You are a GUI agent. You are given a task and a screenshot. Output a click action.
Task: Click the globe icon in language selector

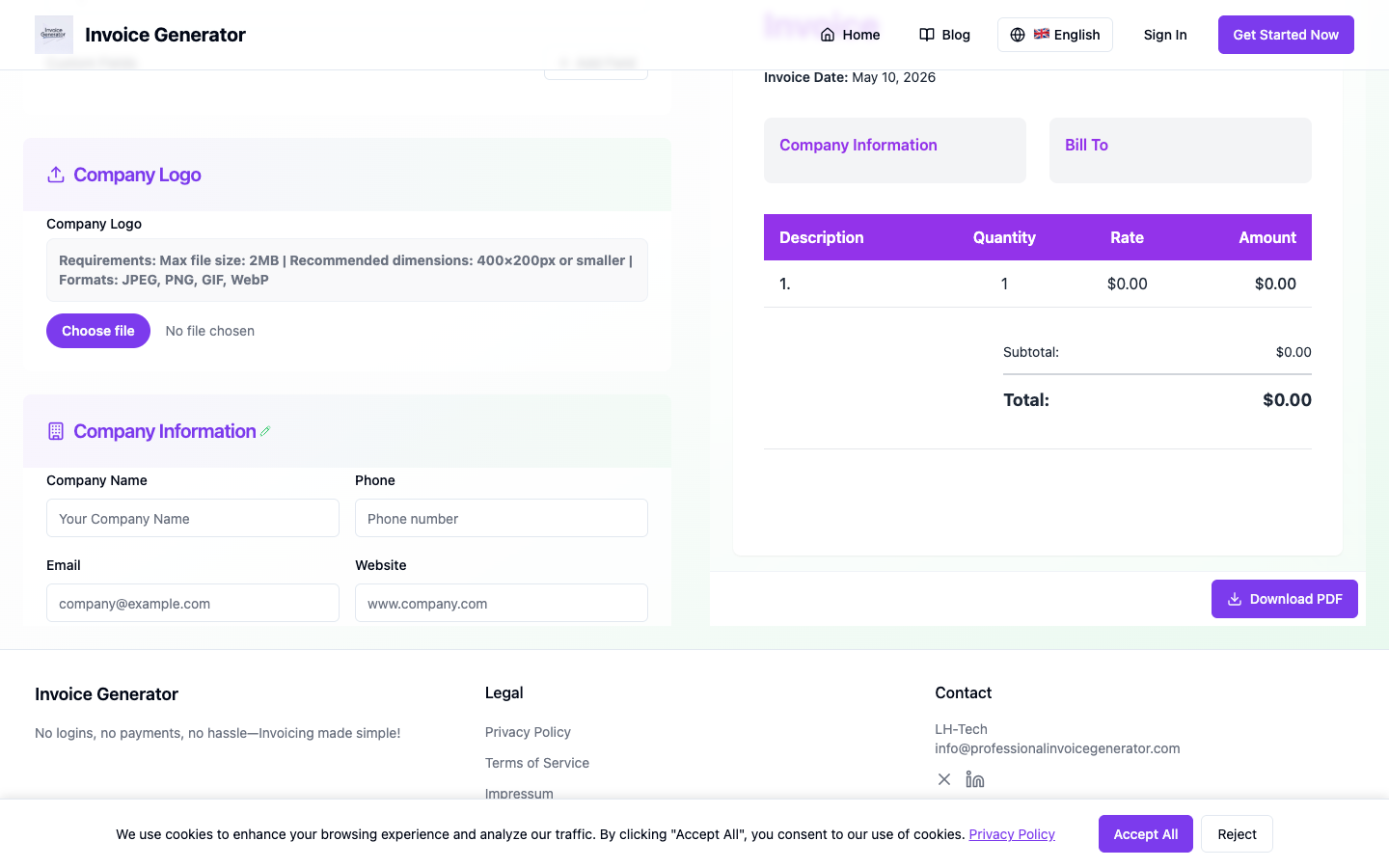(1018, 35)
